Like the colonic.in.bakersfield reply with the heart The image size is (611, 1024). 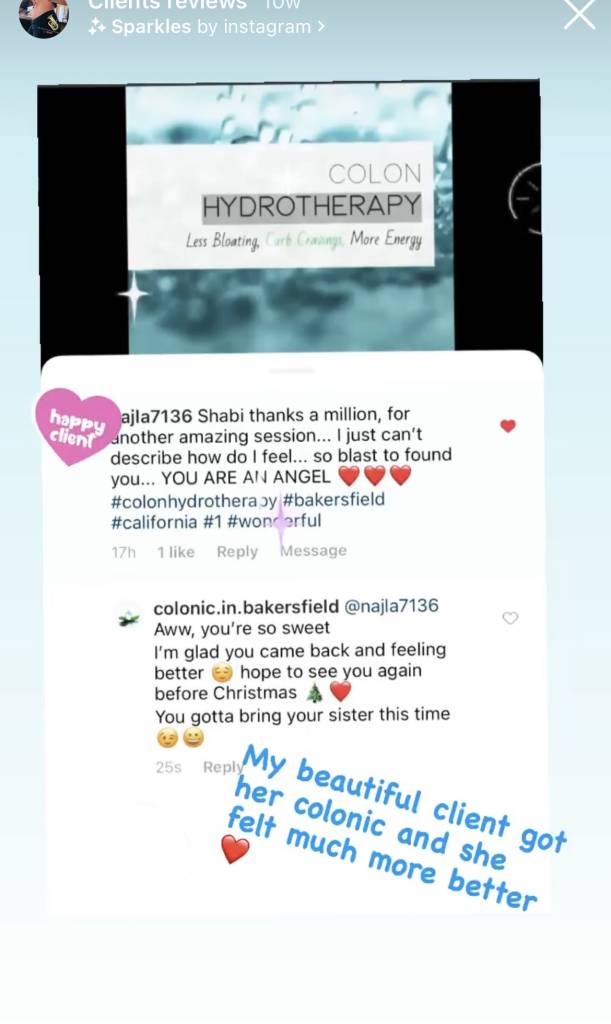tap(510, 618)
